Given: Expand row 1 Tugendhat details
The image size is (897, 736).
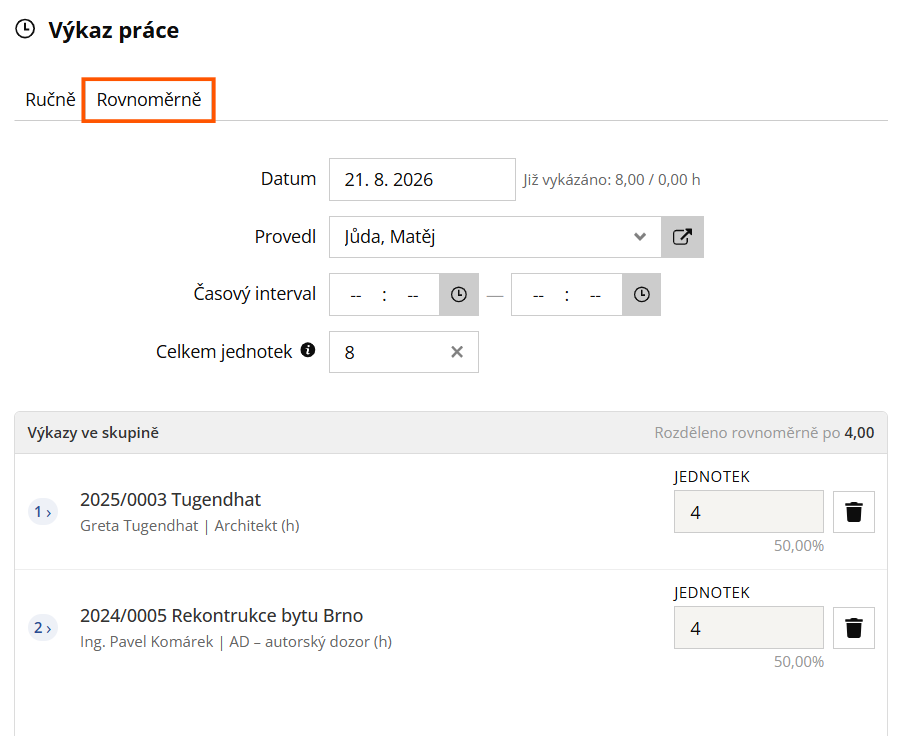Looking at the screenshot, I should 43,511.
